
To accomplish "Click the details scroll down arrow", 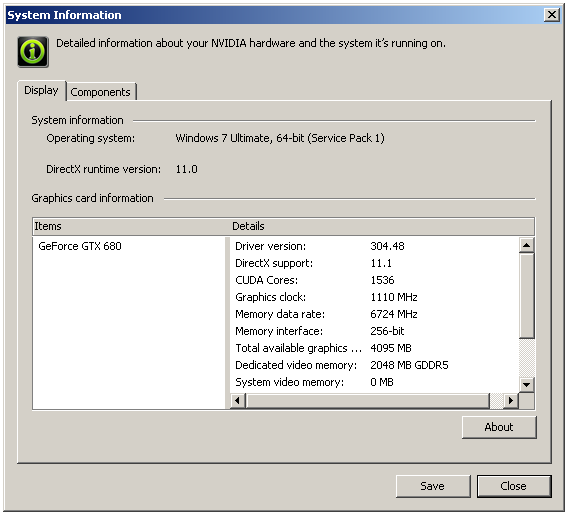I will click(x=526, y=384).
